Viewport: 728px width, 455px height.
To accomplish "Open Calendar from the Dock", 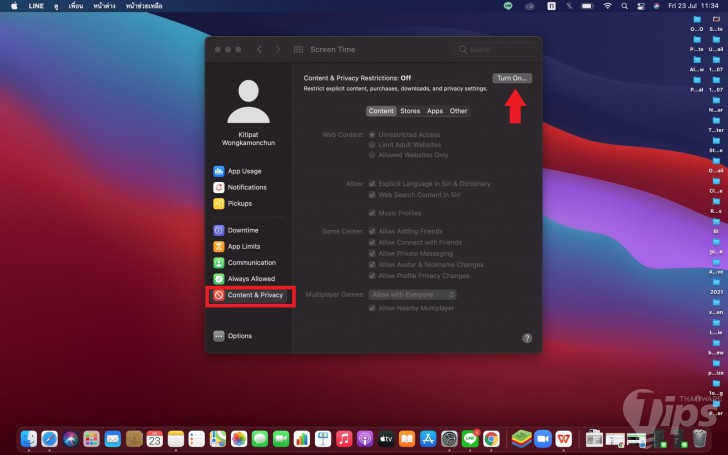I will [155, 438].
